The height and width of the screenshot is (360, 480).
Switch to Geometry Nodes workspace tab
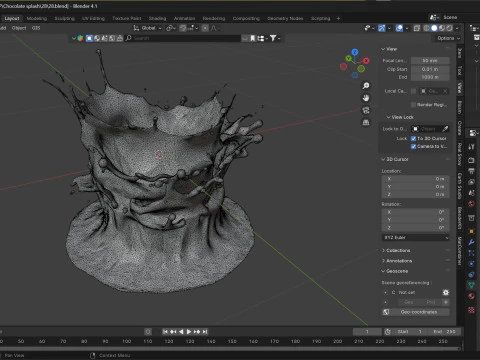pos(285,18)
